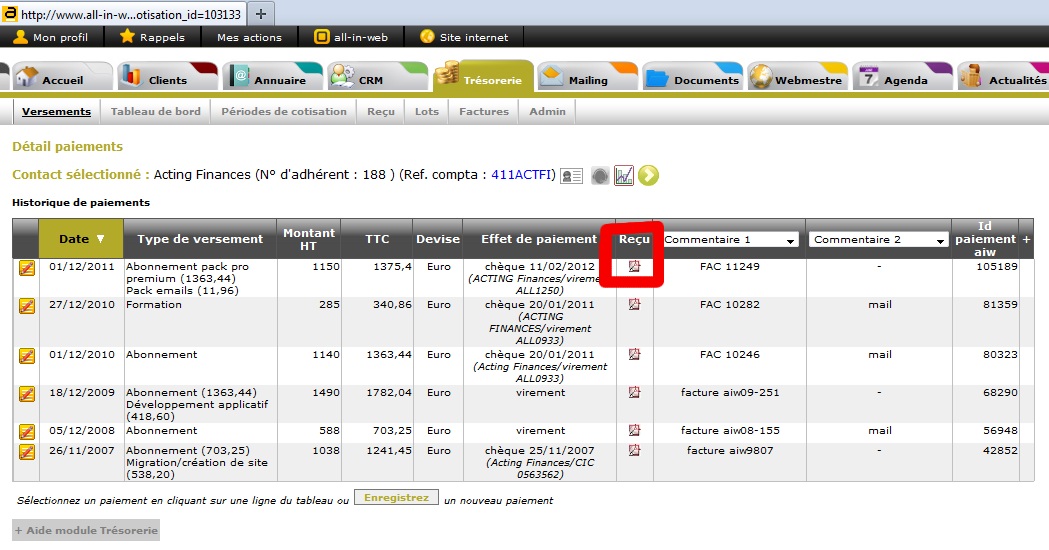Edit the 05/12/2008 Abonnement payment row
This screenshot has height=550, width=1049.
(x=27, y=432)
